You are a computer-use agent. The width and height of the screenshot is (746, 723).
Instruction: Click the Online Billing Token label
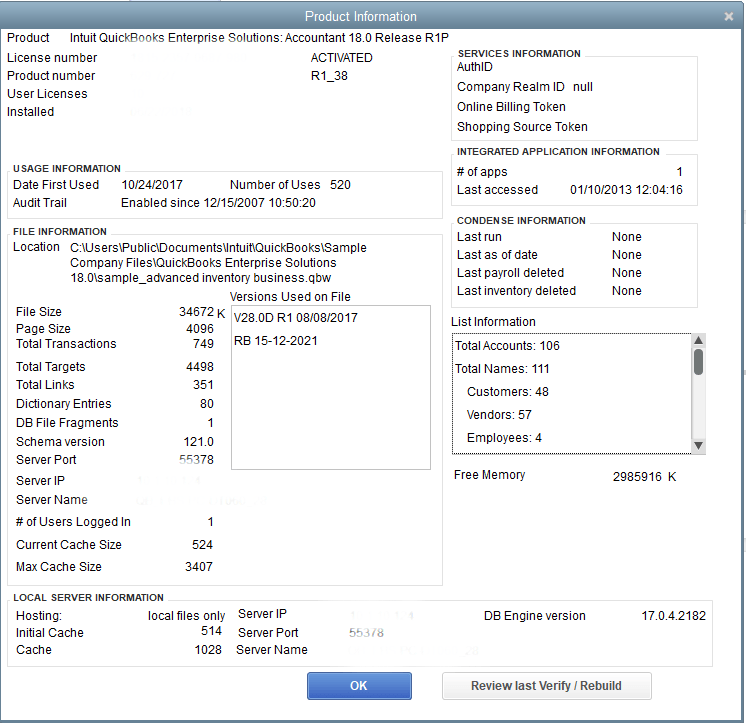click(511, 107)
